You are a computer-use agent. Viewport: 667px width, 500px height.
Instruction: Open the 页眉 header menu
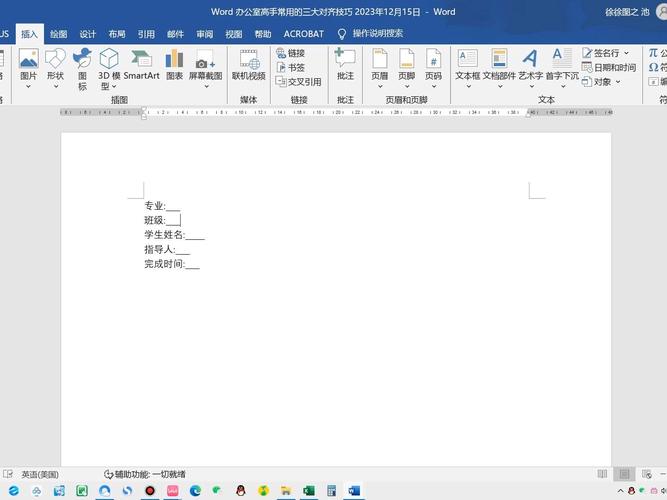point(379,68)
